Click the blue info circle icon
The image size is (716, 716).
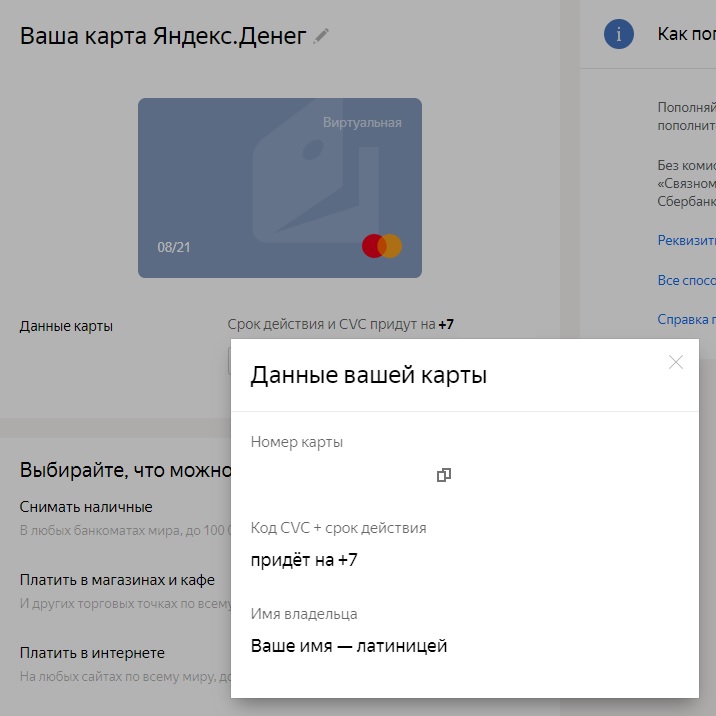pos(620,35)
